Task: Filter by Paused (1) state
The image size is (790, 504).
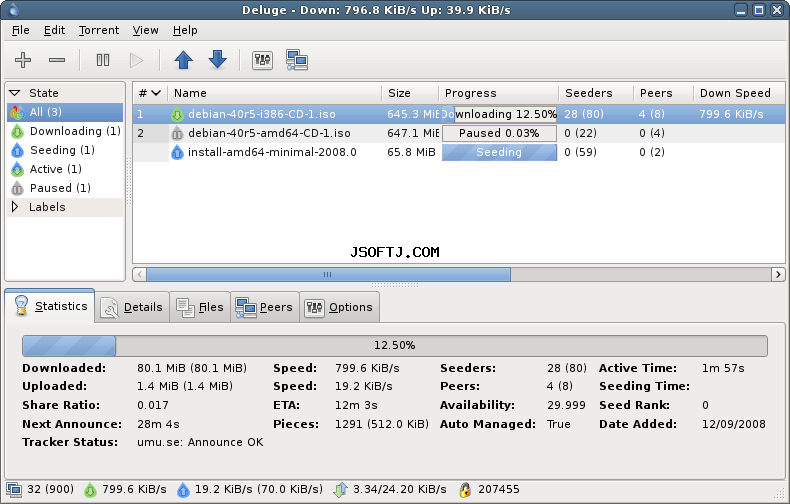Action: pyautogui.click(x=65, y=188)
